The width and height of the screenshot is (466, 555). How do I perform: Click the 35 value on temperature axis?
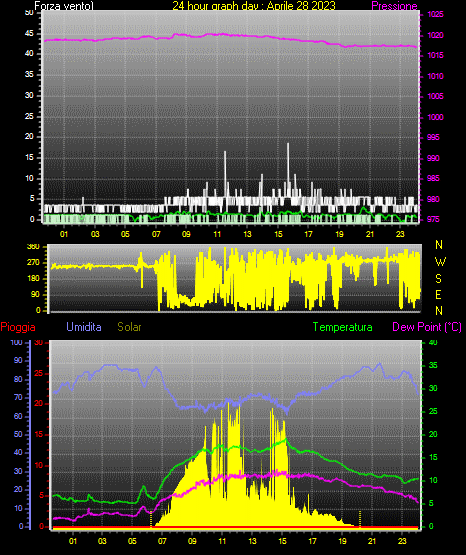click(x=433, y=365)
